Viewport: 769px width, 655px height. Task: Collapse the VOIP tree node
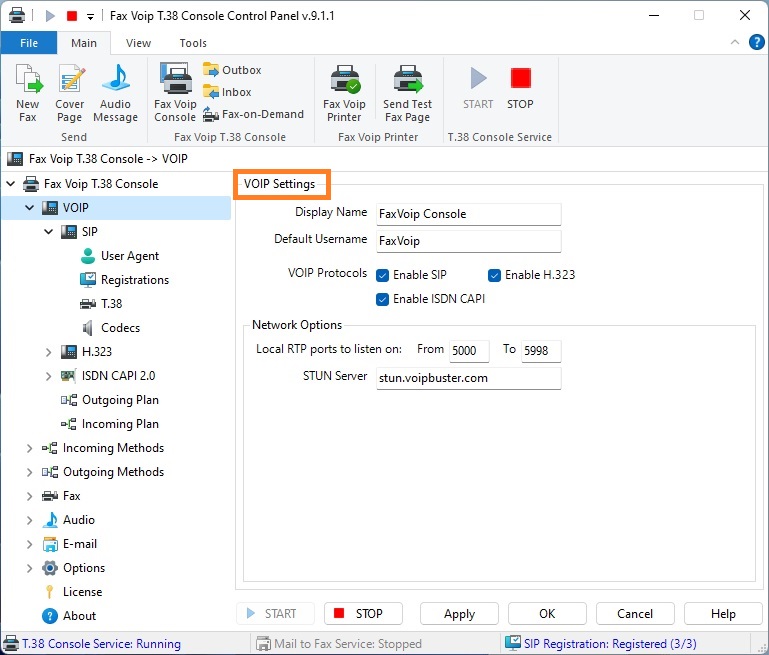(x=29, y=208)
